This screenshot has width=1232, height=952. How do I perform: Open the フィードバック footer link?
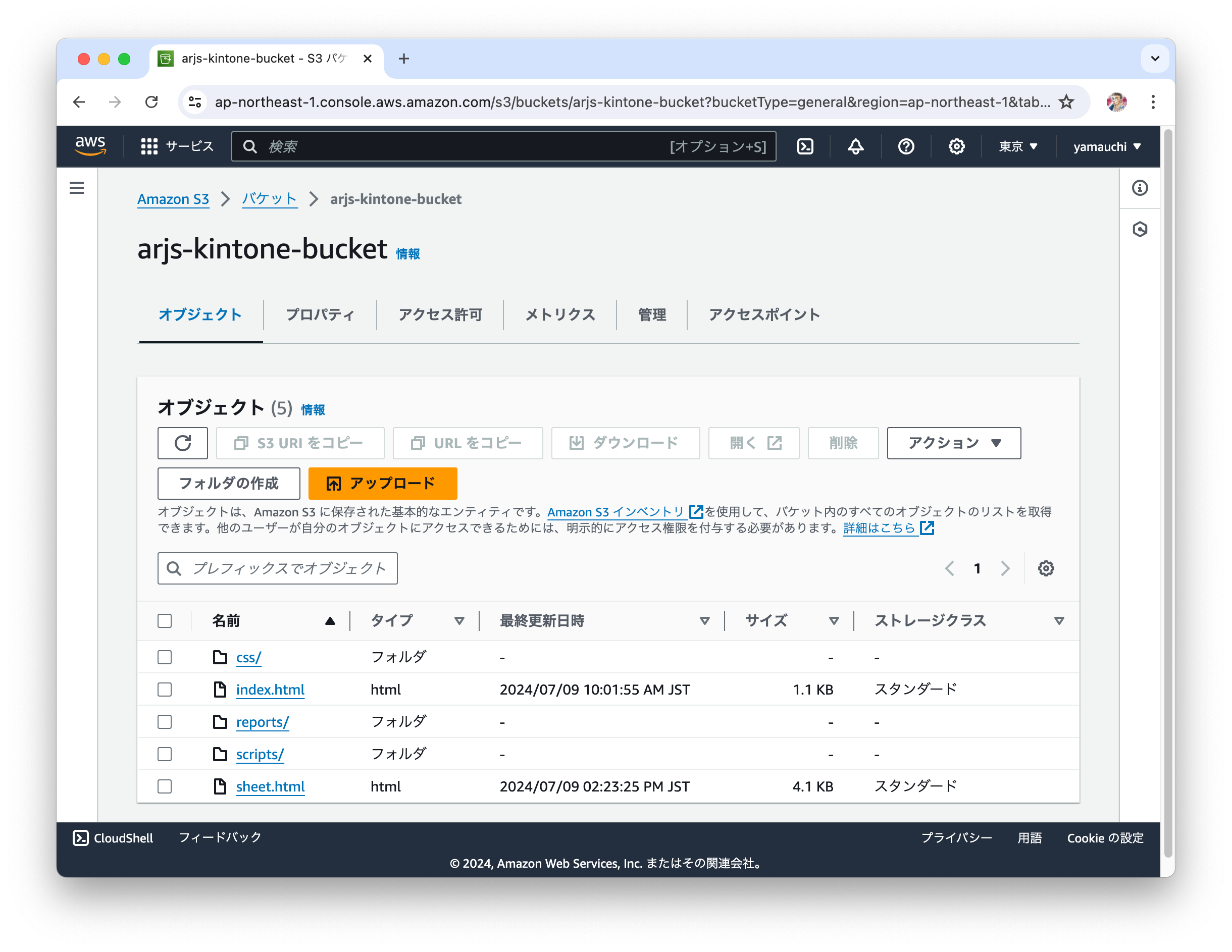[220, 837]
